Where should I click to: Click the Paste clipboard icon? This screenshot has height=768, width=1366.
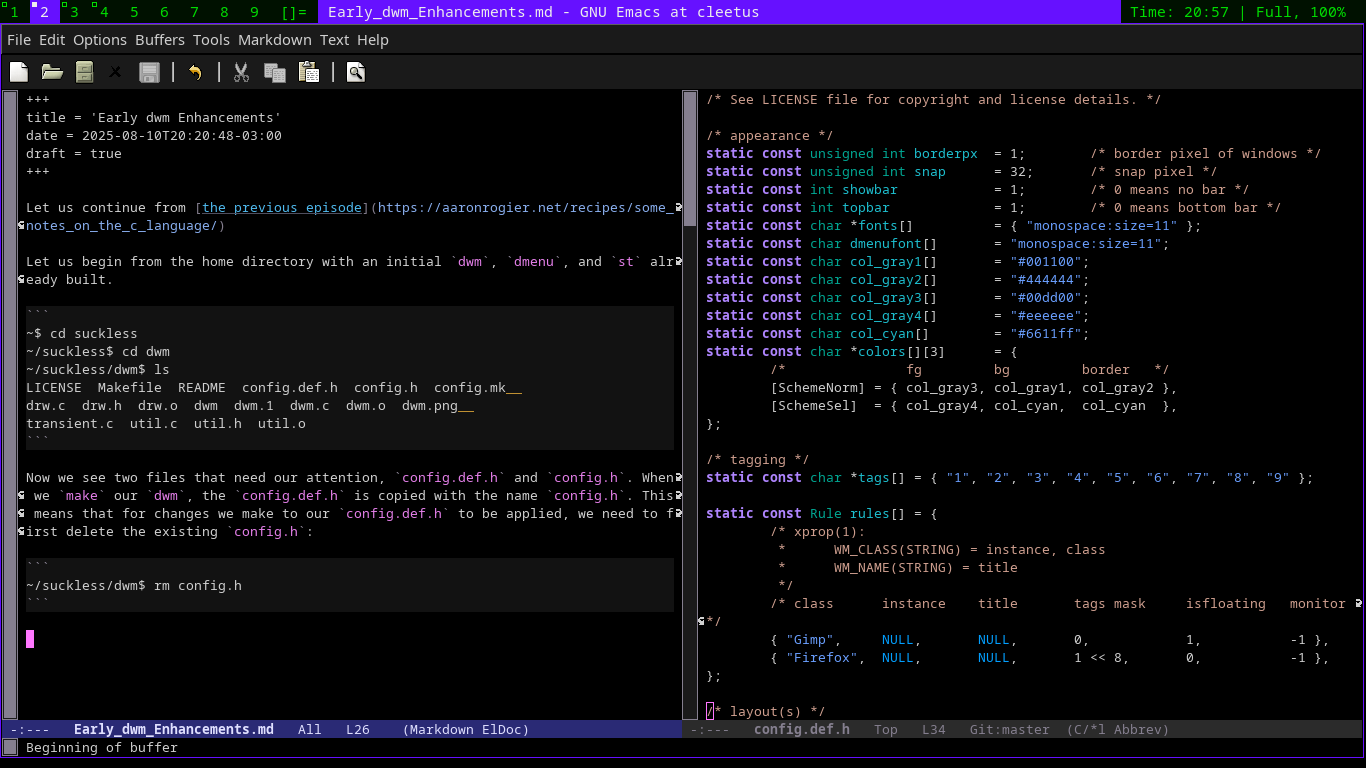tap(309, 72)
